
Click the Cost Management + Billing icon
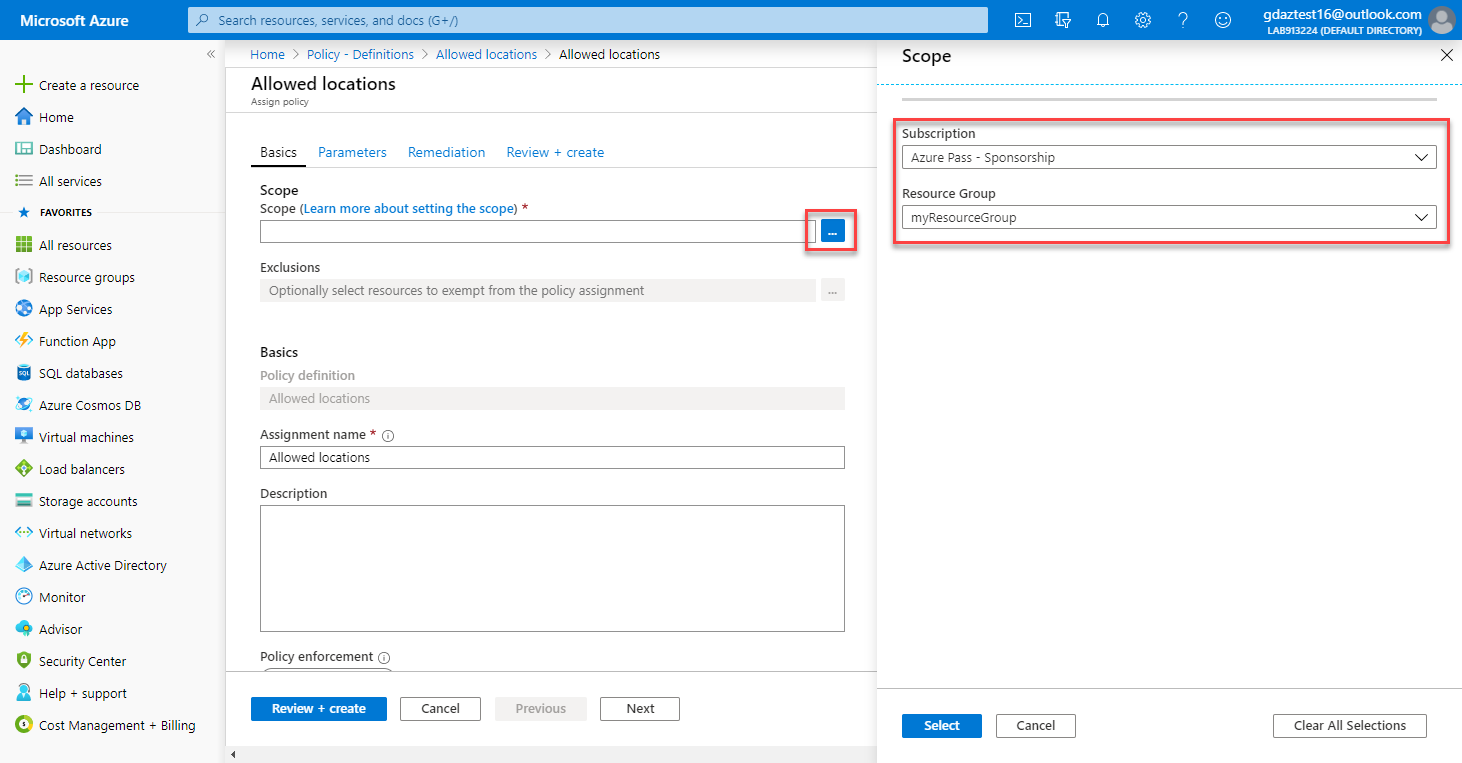pos(24,725)
